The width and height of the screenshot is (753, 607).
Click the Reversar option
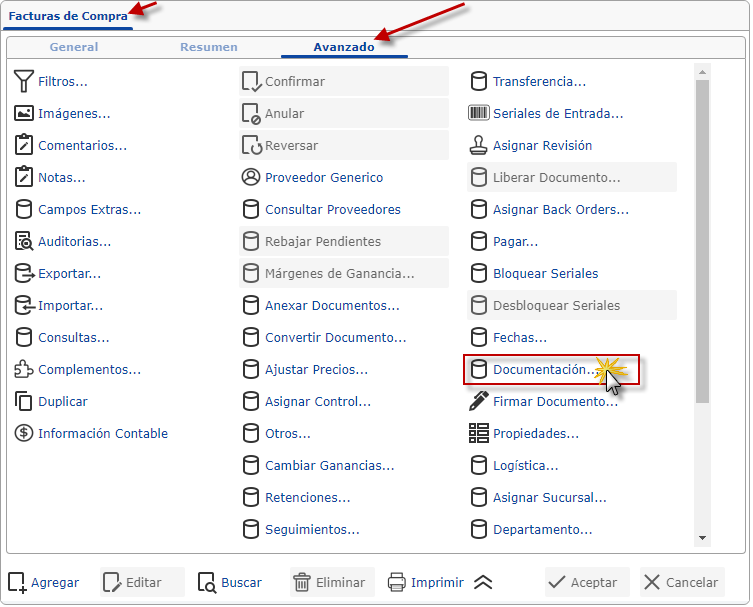pyautogui.click(x=344, y=145)
